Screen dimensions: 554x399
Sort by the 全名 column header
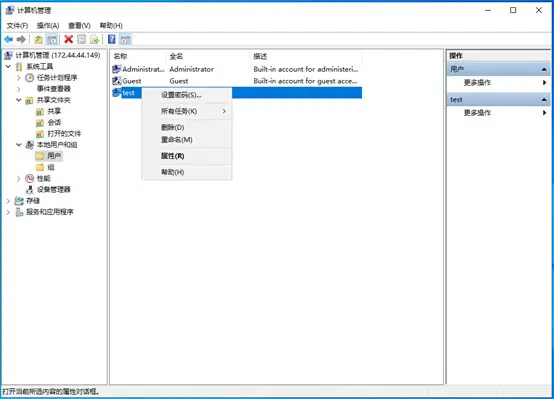(x=208, y=56)
